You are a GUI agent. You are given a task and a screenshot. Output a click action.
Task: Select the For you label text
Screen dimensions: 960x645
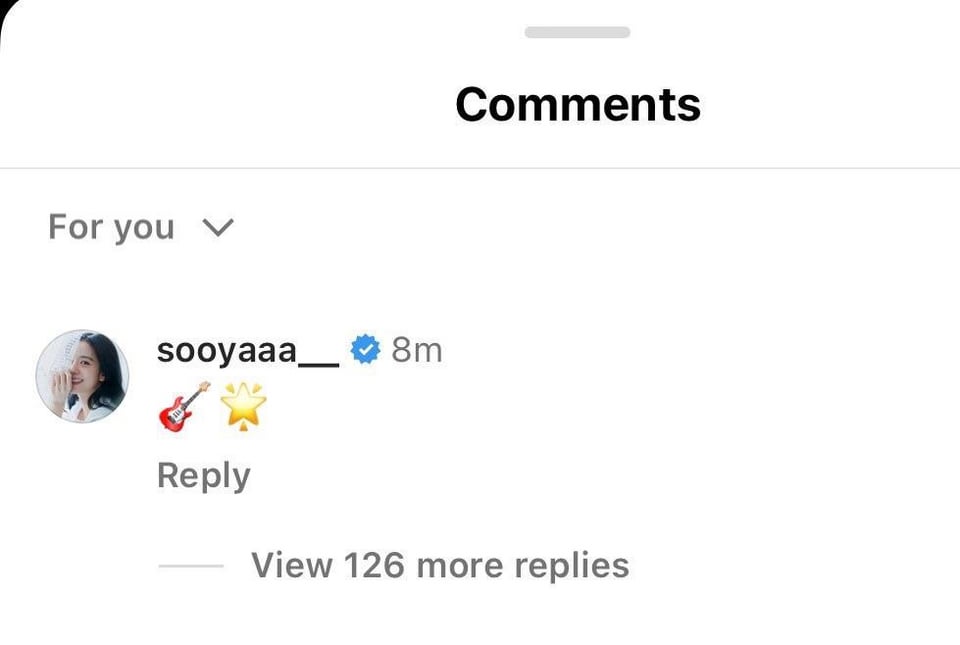tap(111, 228)
